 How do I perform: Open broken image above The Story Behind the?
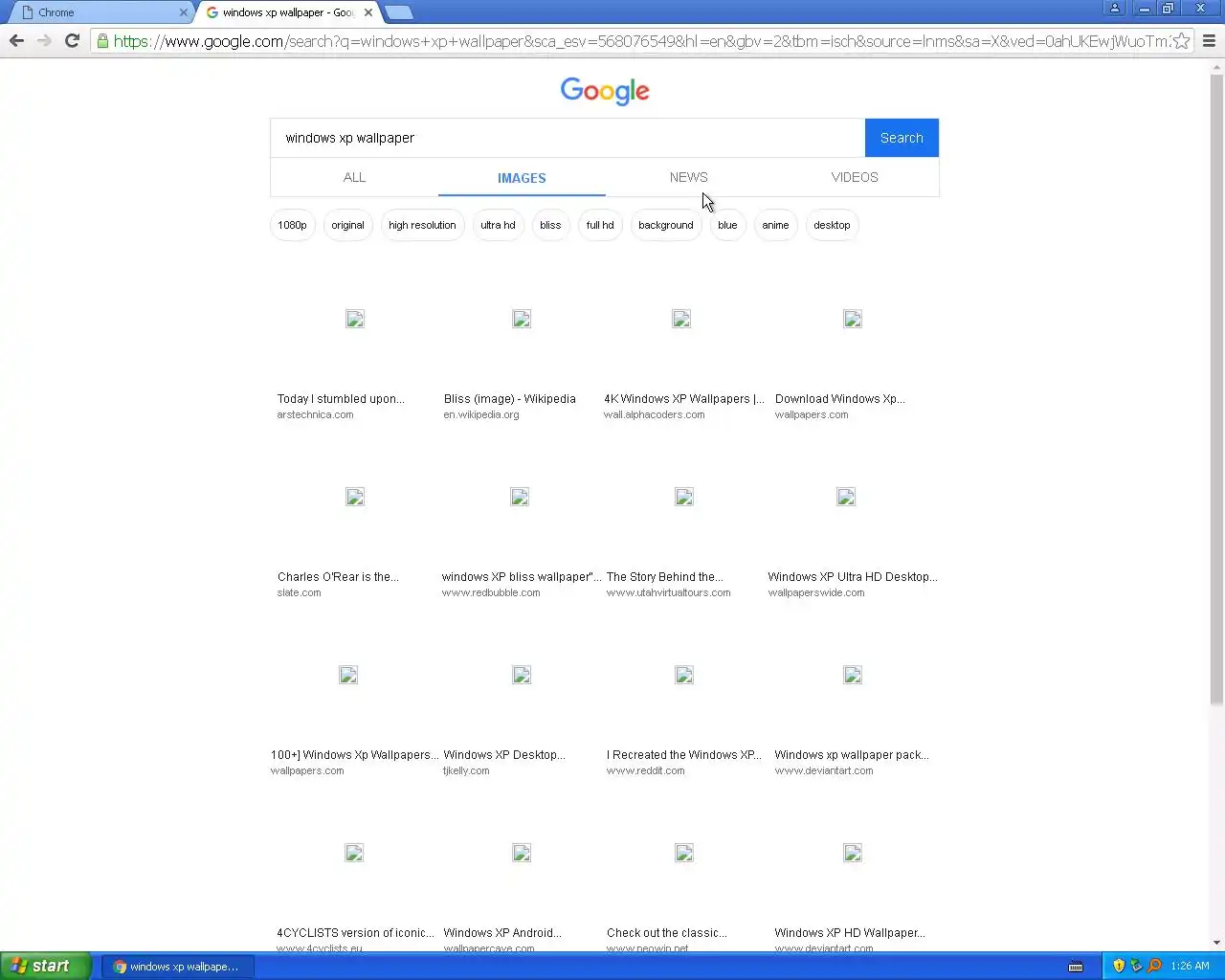coord(684,497)
